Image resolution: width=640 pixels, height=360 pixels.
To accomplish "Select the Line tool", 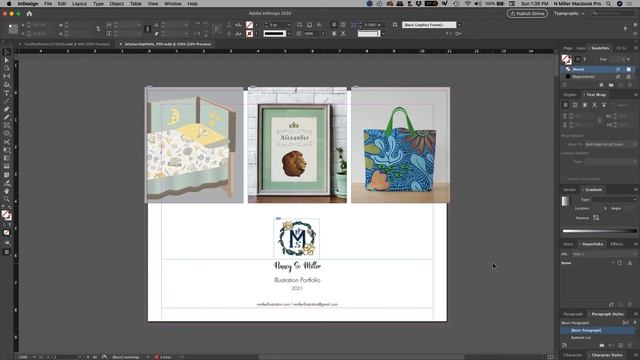I will [7, 101].
